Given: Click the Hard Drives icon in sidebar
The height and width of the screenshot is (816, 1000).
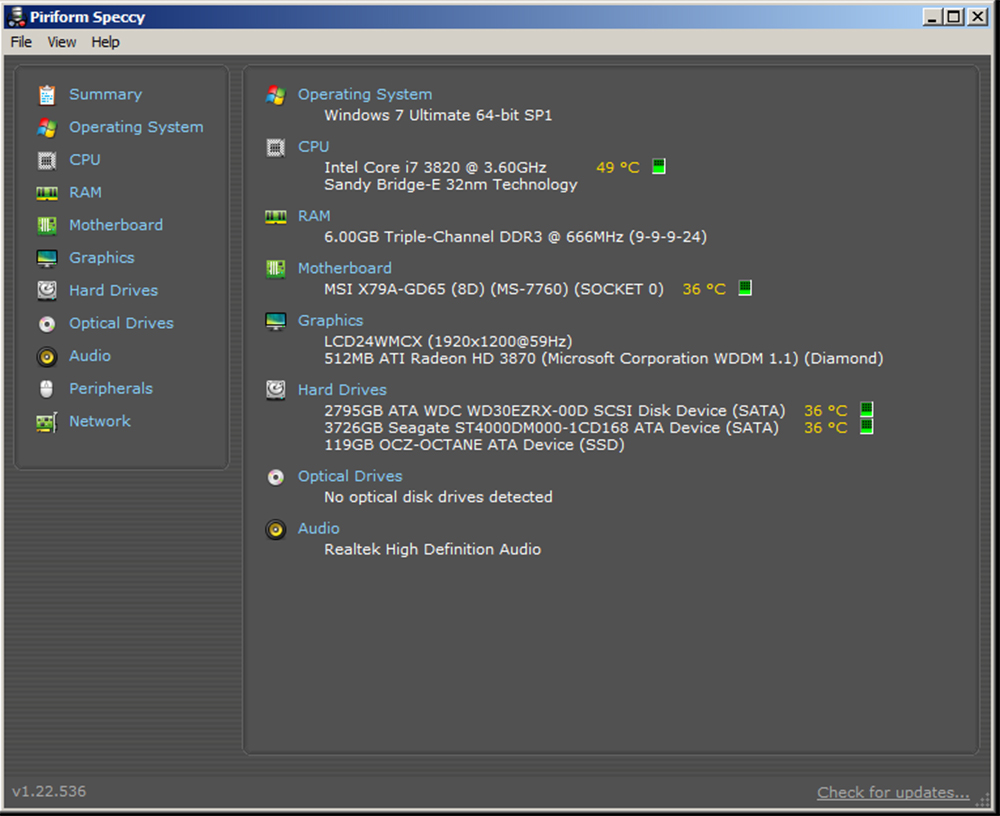Looking at the screenshot, I should [47, 290].
